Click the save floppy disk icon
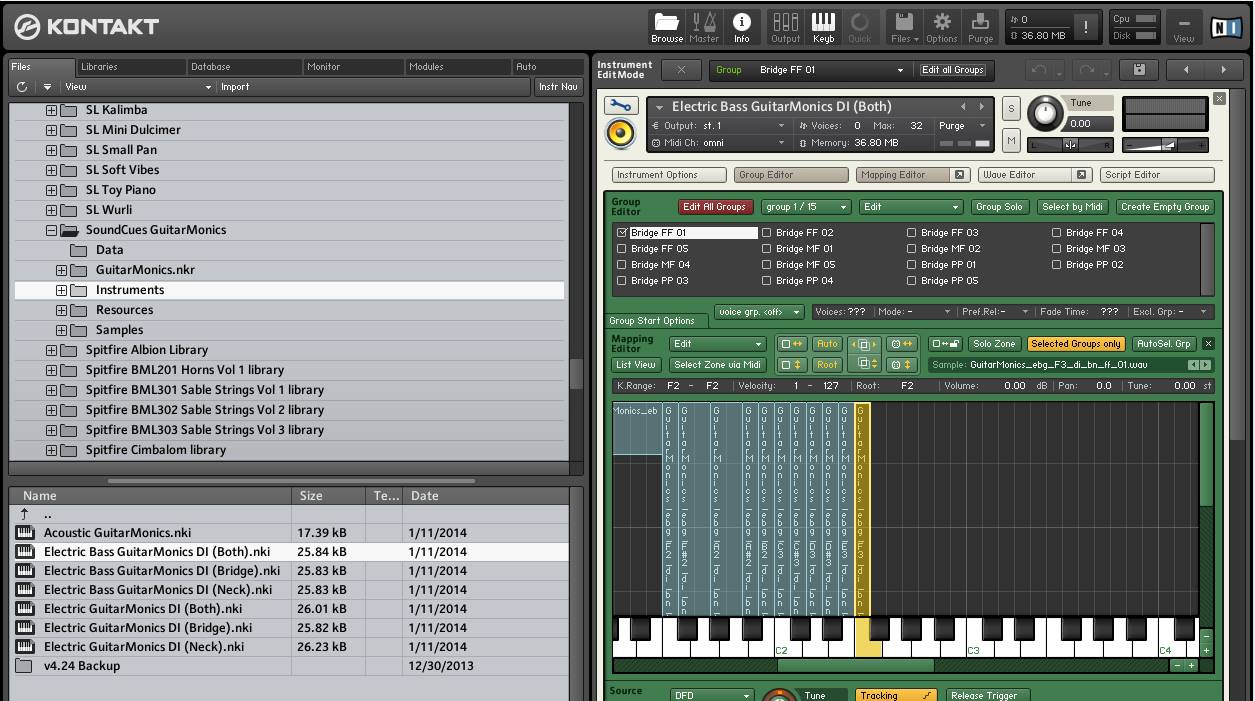The image size is (1255, 701). click(1139, 70)
